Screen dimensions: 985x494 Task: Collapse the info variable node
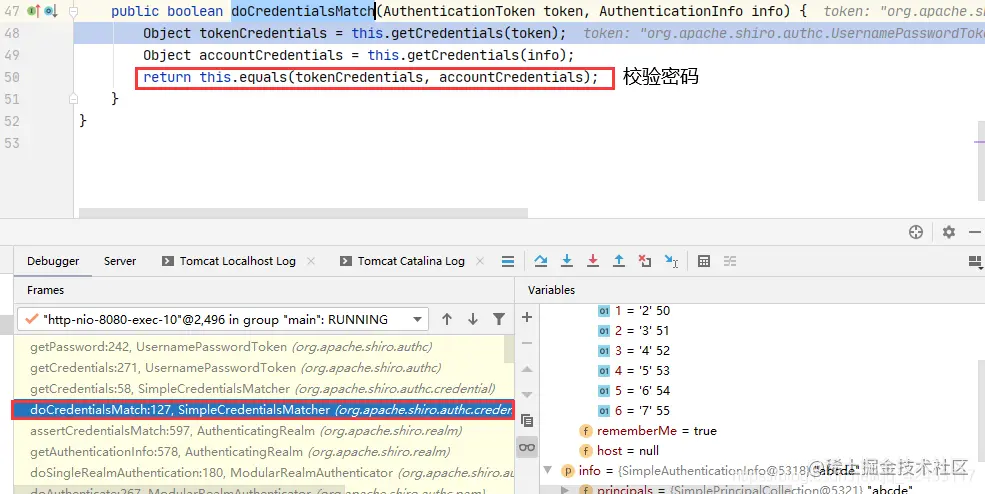tap(547, 470)
